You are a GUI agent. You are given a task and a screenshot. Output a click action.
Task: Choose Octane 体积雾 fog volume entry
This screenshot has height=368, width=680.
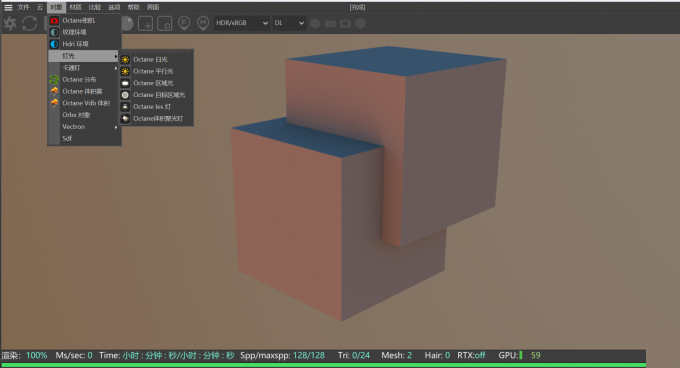tap(84, 91)
